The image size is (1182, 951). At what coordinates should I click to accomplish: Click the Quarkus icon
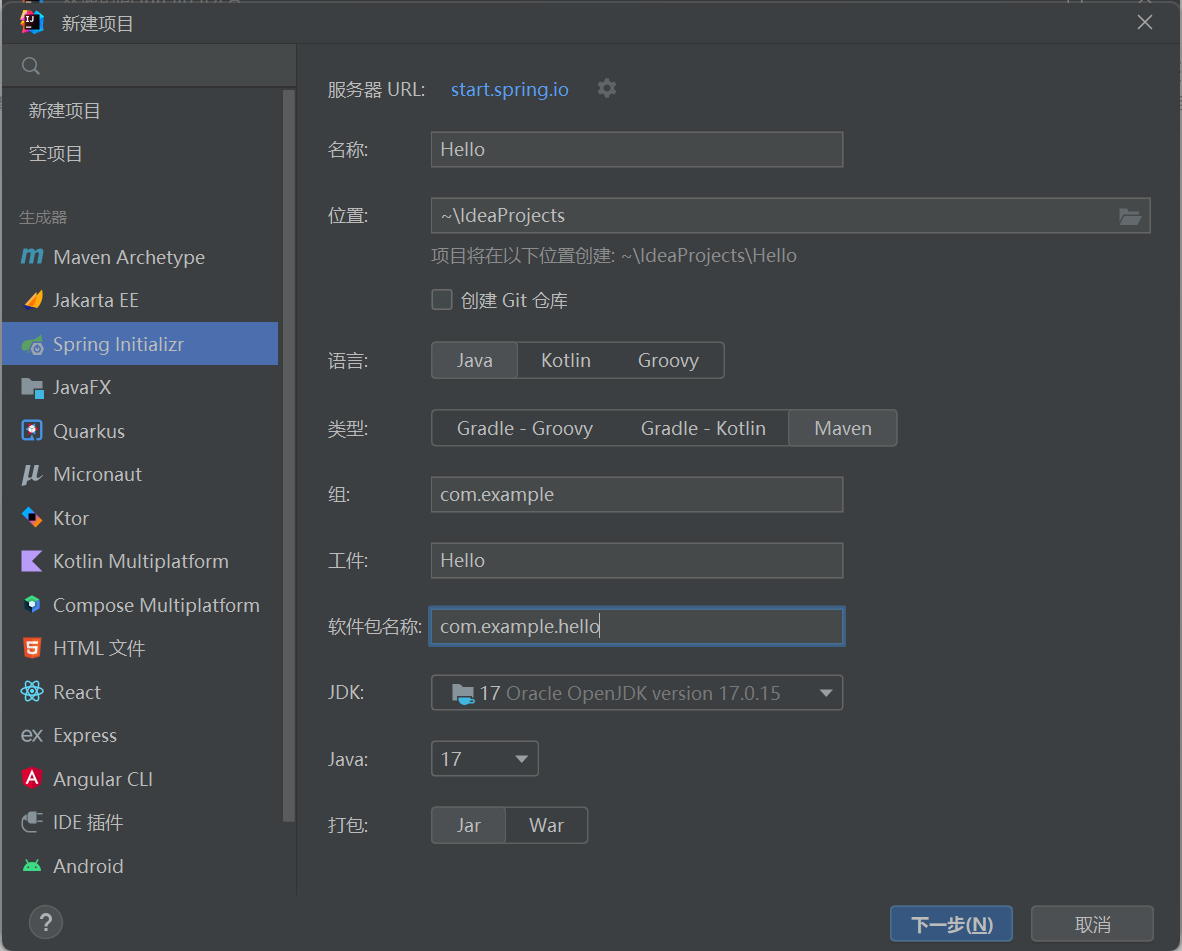tap(32, 430)
